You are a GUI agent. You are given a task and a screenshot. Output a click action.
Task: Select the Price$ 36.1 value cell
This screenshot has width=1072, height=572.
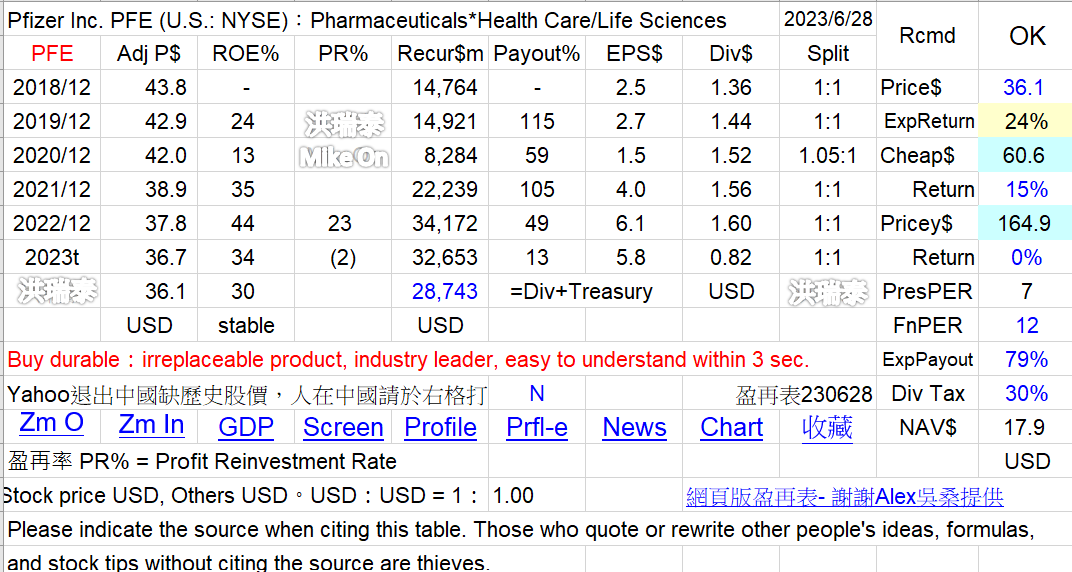[1026, 87]
